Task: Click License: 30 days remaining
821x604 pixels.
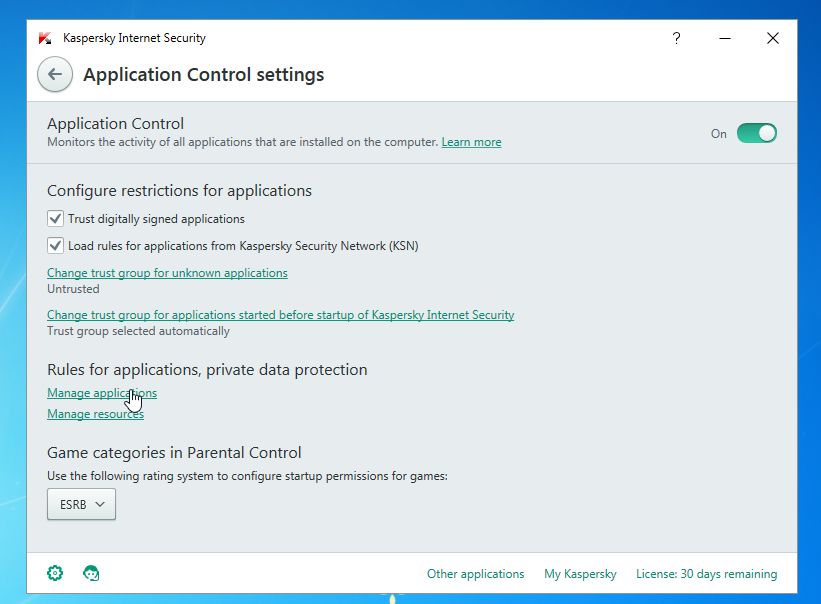Action: [x=706, y=574]
